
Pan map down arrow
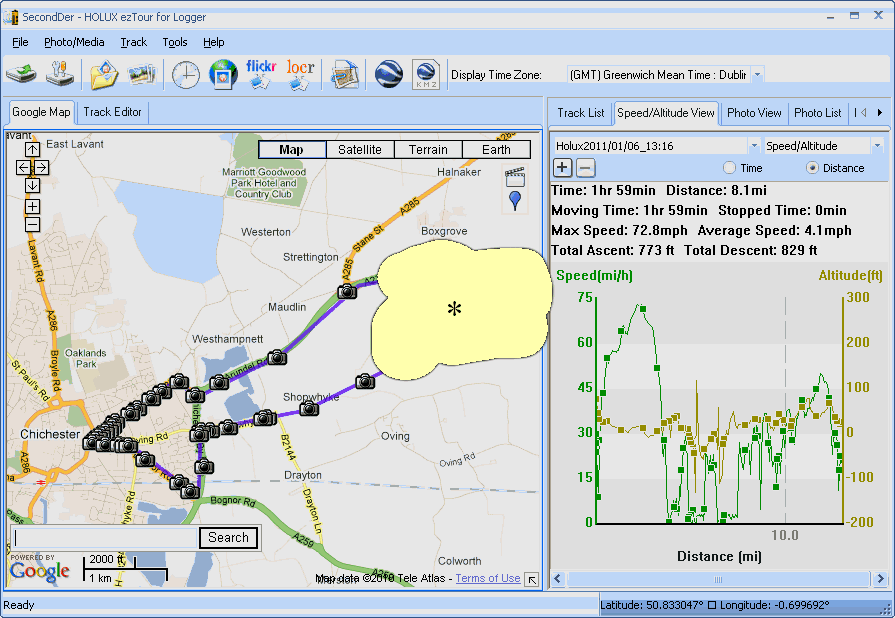pos(33,185)
